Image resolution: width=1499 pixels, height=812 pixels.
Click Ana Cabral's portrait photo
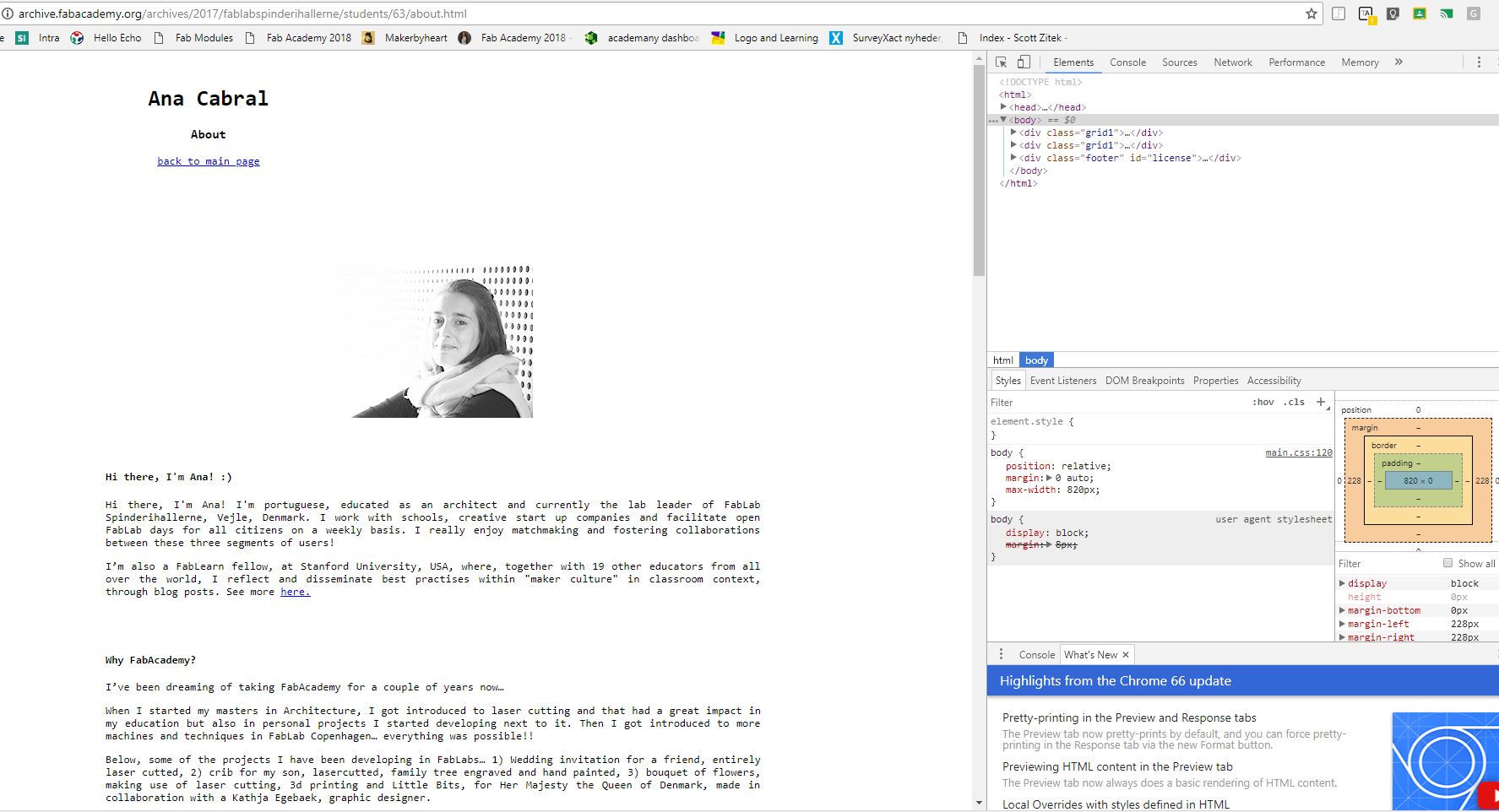[x=432, y=342]
